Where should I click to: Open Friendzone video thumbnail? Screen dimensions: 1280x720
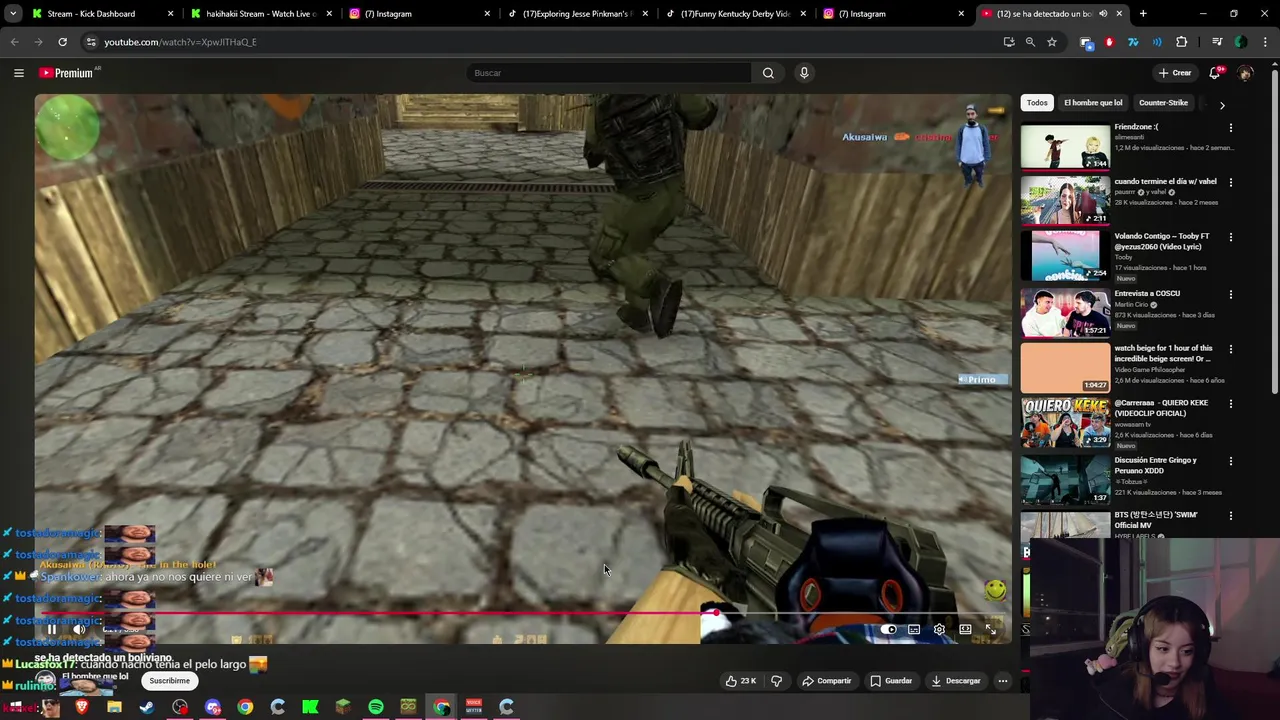click(1065, 147)
